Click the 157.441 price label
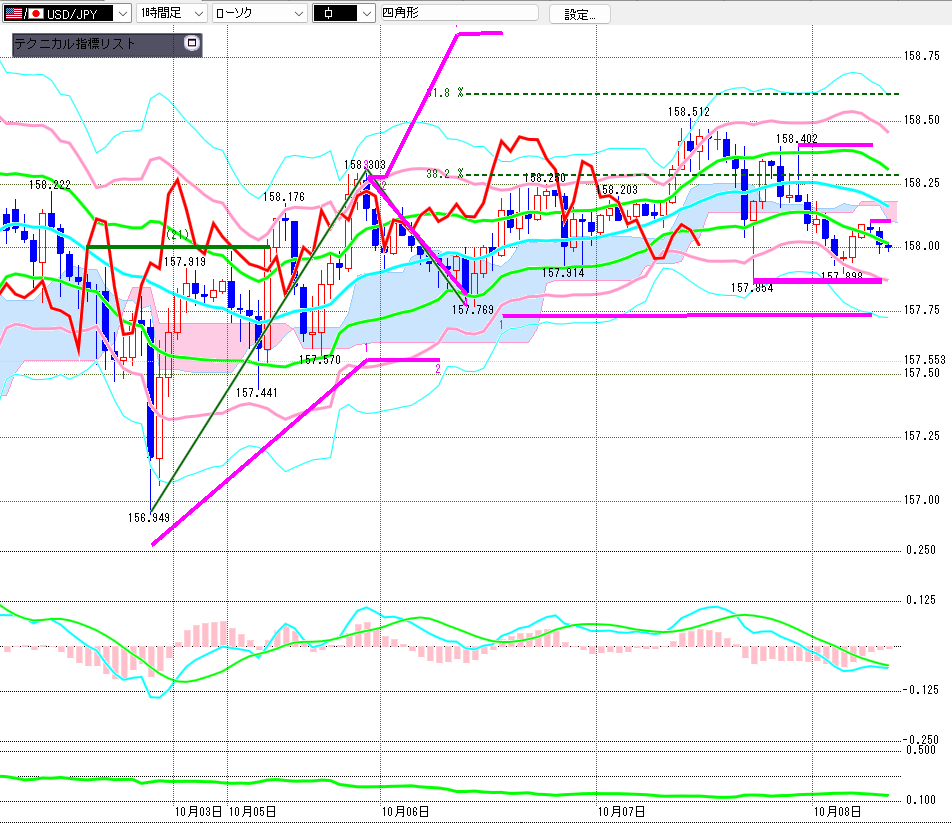This screenshot has height=823, width=952. pyautogui.click(x=256, y=393)
